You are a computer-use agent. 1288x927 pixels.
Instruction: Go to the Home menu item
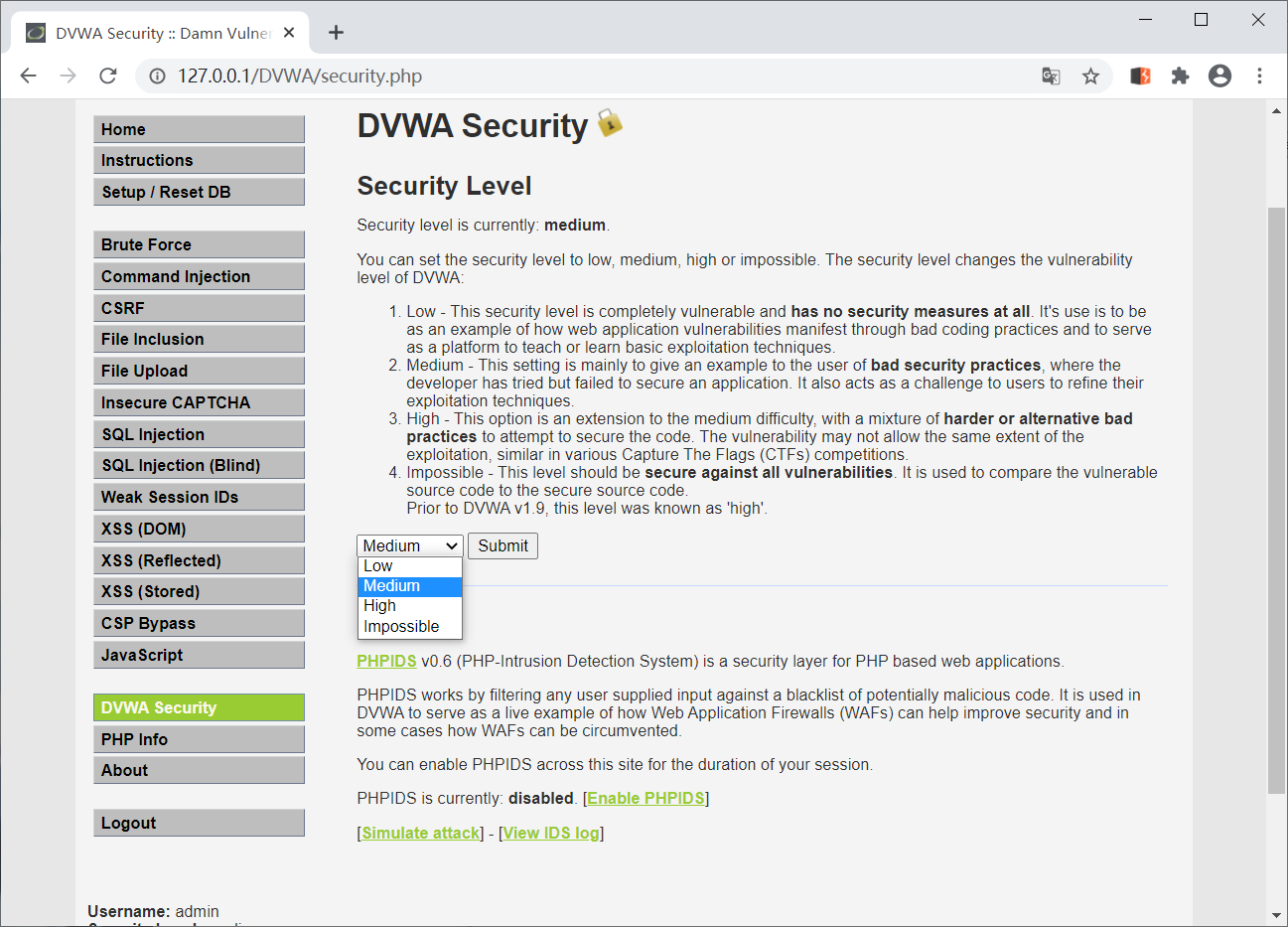[x=199, y=129]
